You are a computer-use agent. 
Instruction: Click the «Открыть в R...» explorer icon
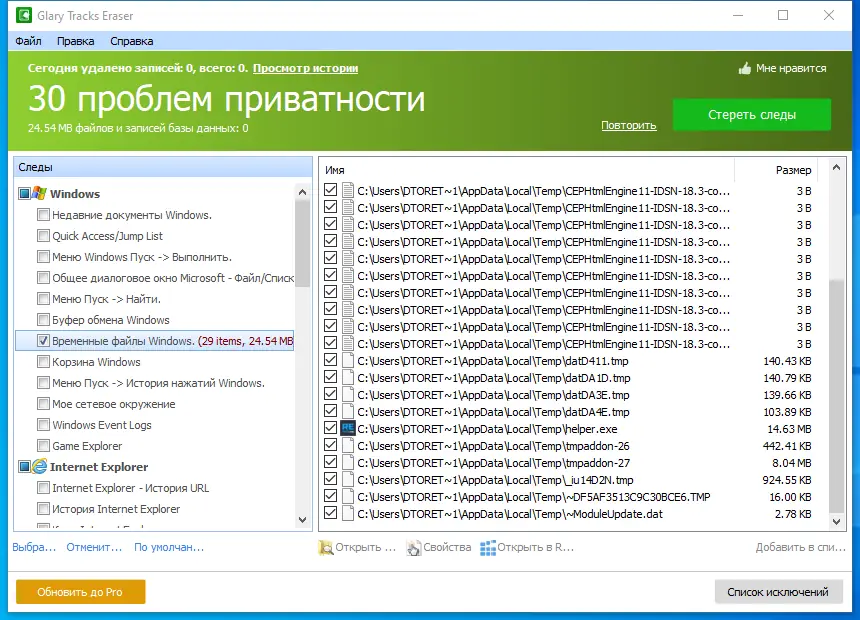pos(486,548)
